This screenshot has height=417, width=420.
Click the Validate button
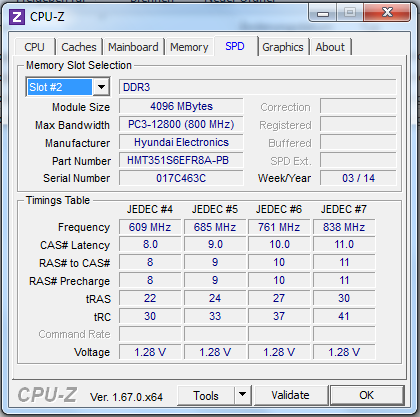[x=290, y=395]
